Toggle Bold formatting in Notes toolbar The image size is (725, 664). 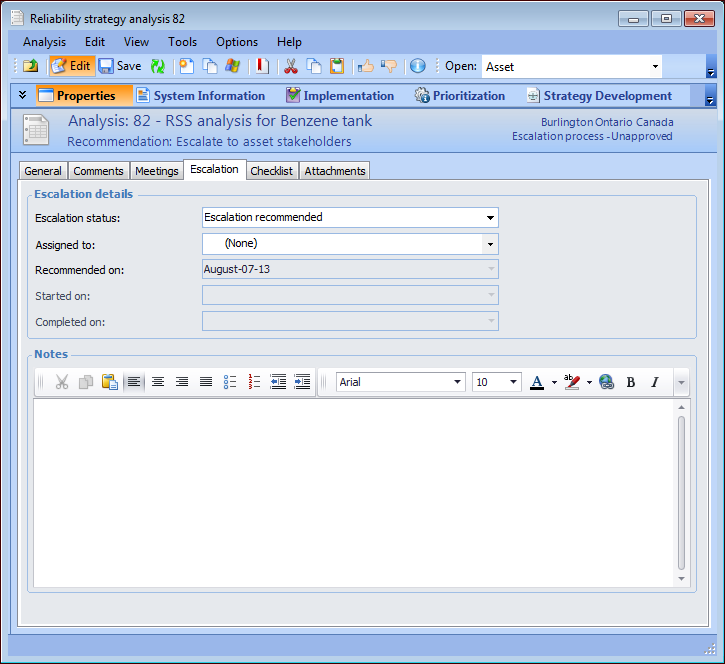[631, 382]
